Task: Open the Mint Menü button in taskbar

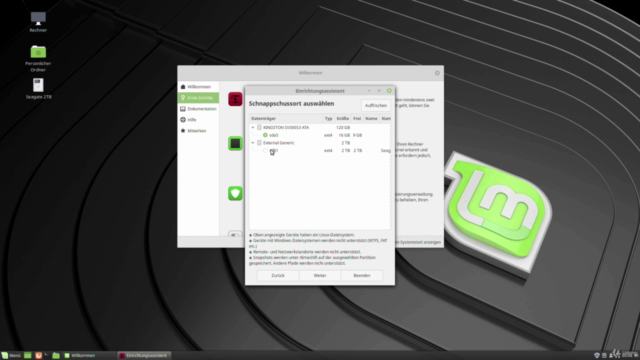Action: (x=11, y=356)
